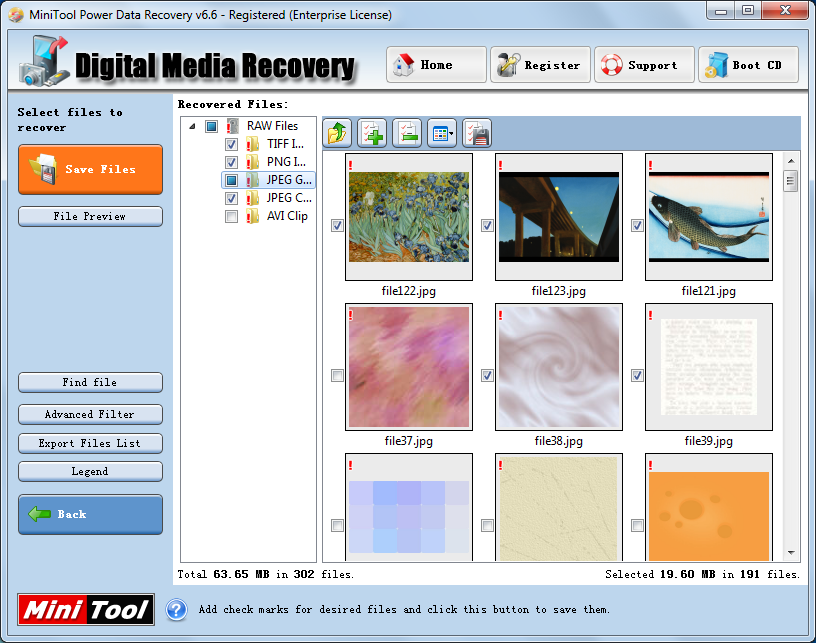Toggle the RAW Files checkbox
The width and height of the screenshot is (816, 643).
(x=211, y=126)
